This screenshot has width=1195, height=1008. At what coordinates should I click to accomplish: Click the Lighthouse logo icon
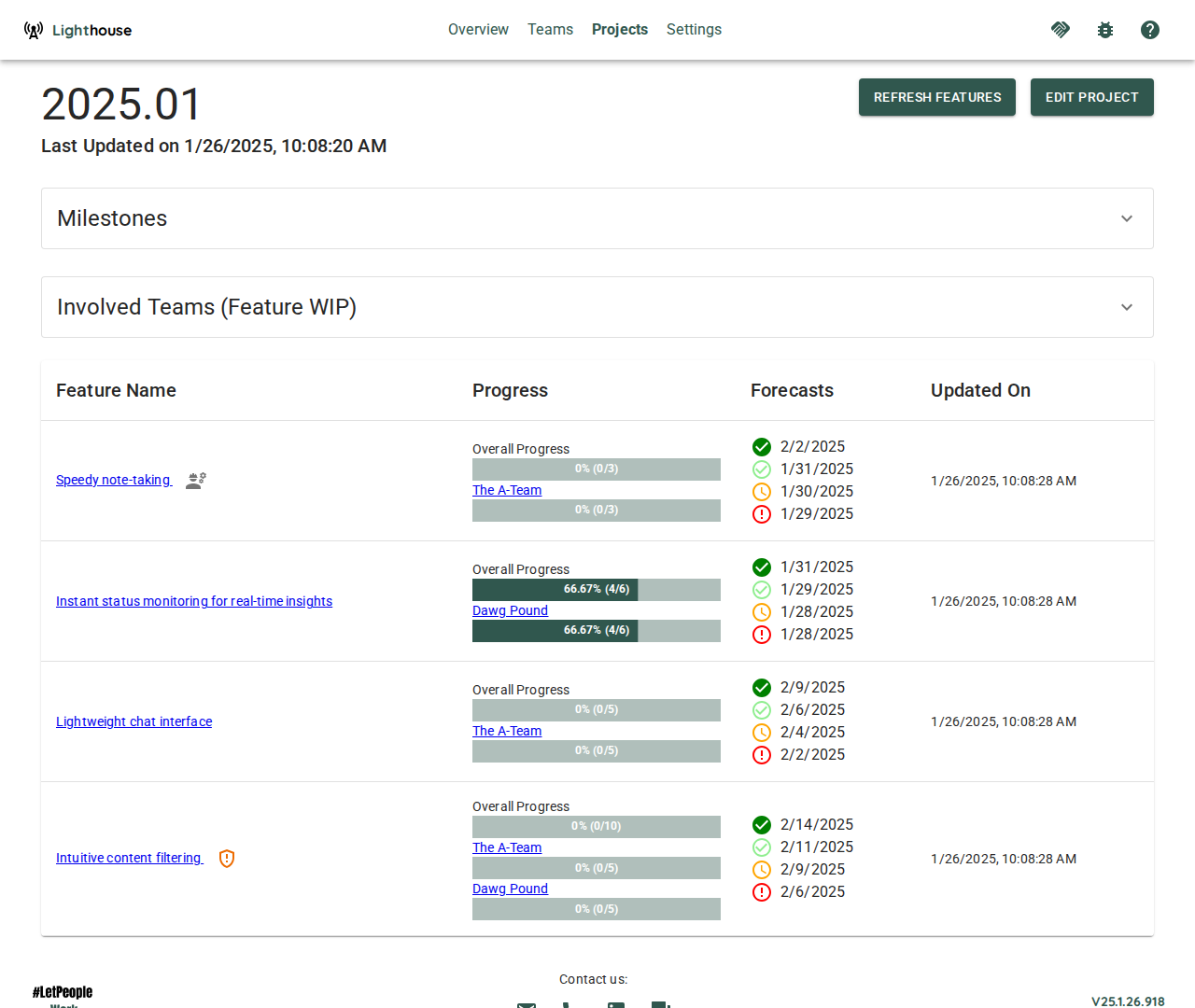34,30
